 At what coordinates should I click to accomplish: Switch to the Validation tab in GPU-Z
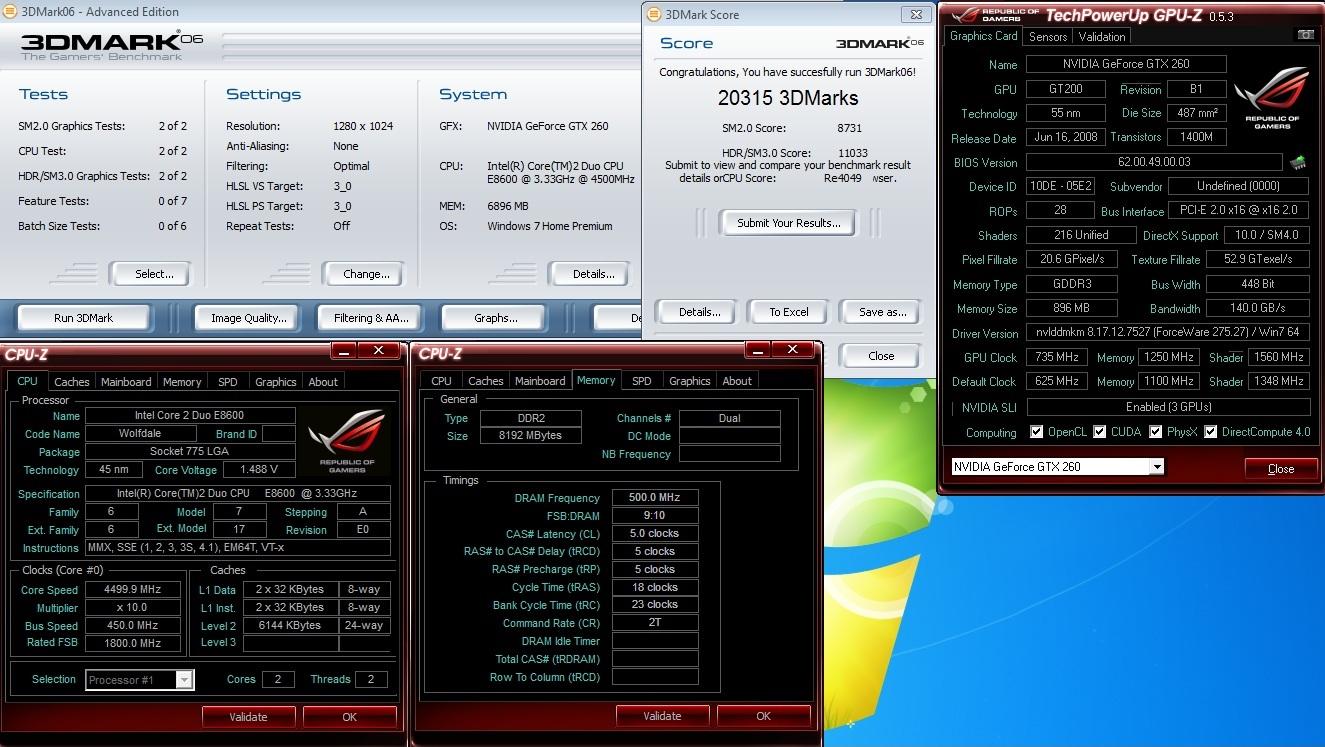tap(1102, 36)
